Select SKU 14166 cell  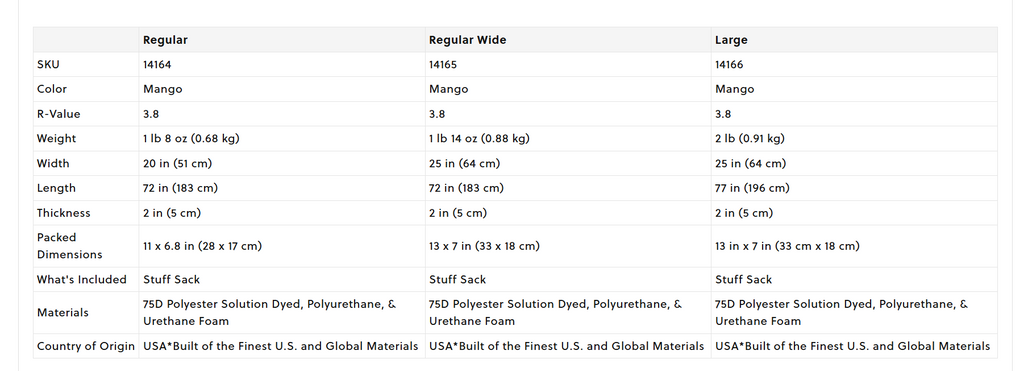[x=729, y=65]
